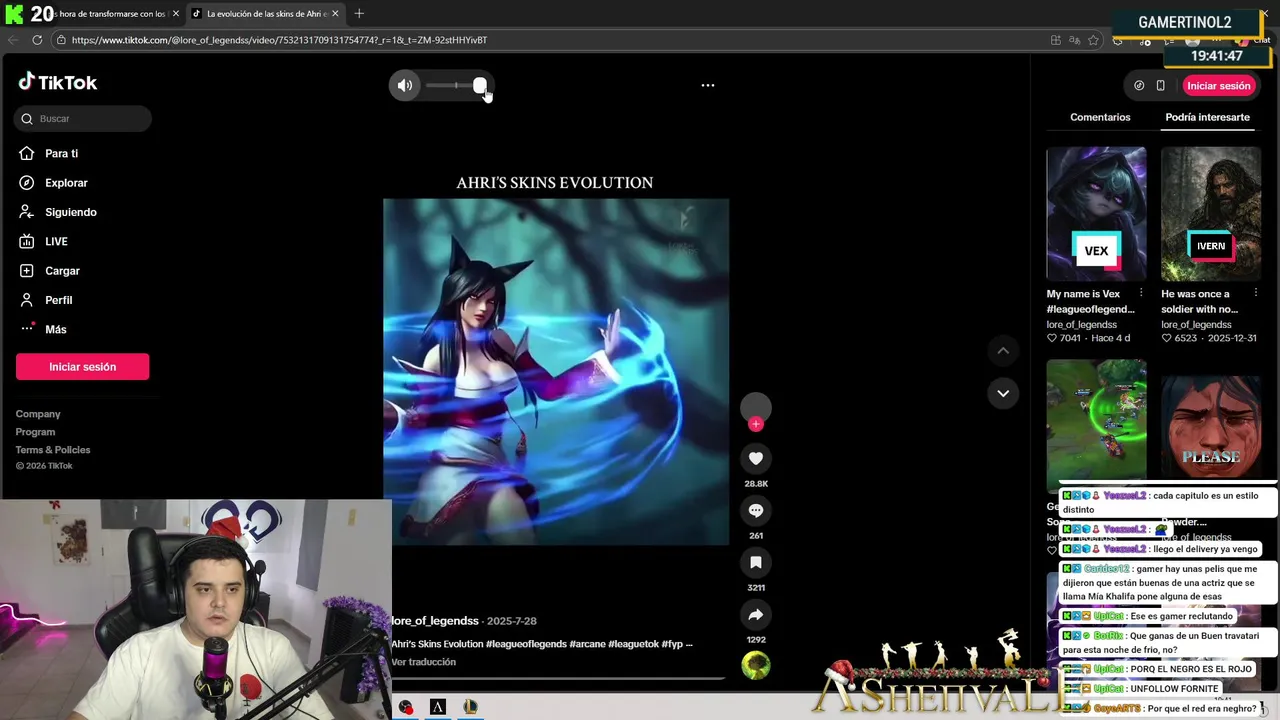Click top-right Iniciar sesión button

[x=1218, y=86]
